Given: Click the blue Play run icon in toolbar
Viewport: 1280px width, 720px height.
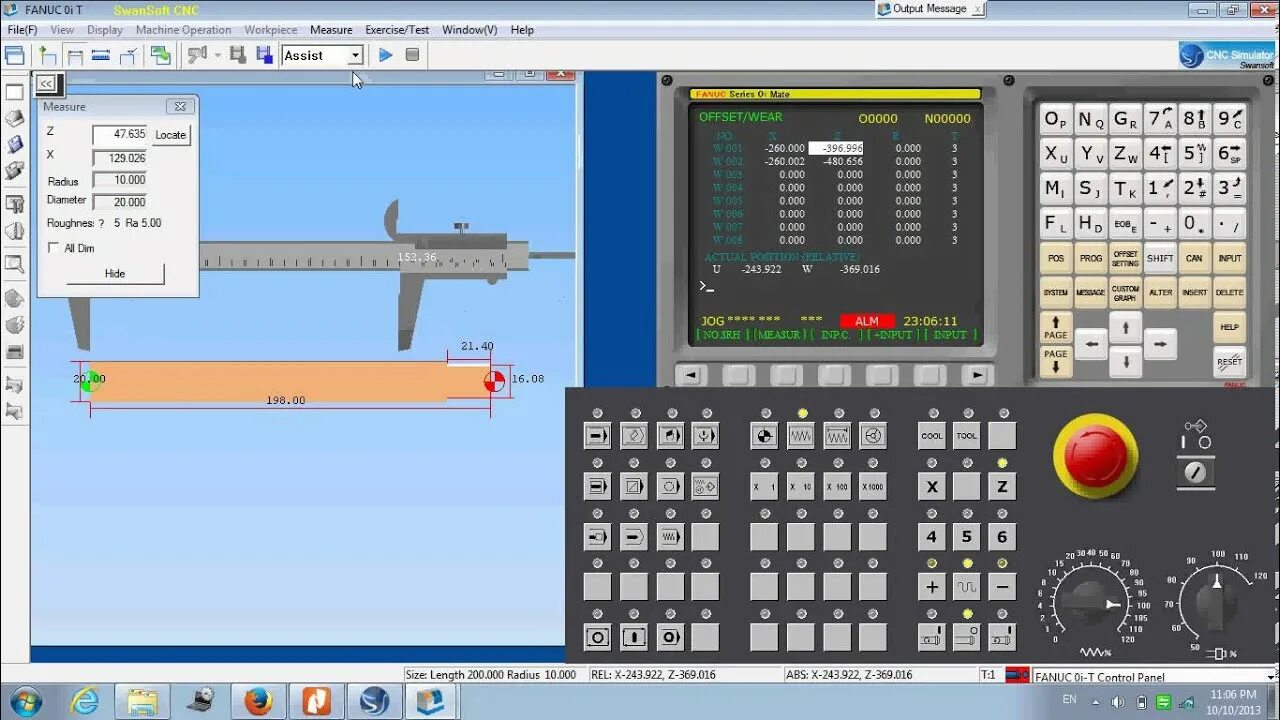Looking at the screenshot, I should tap(385, 55).
